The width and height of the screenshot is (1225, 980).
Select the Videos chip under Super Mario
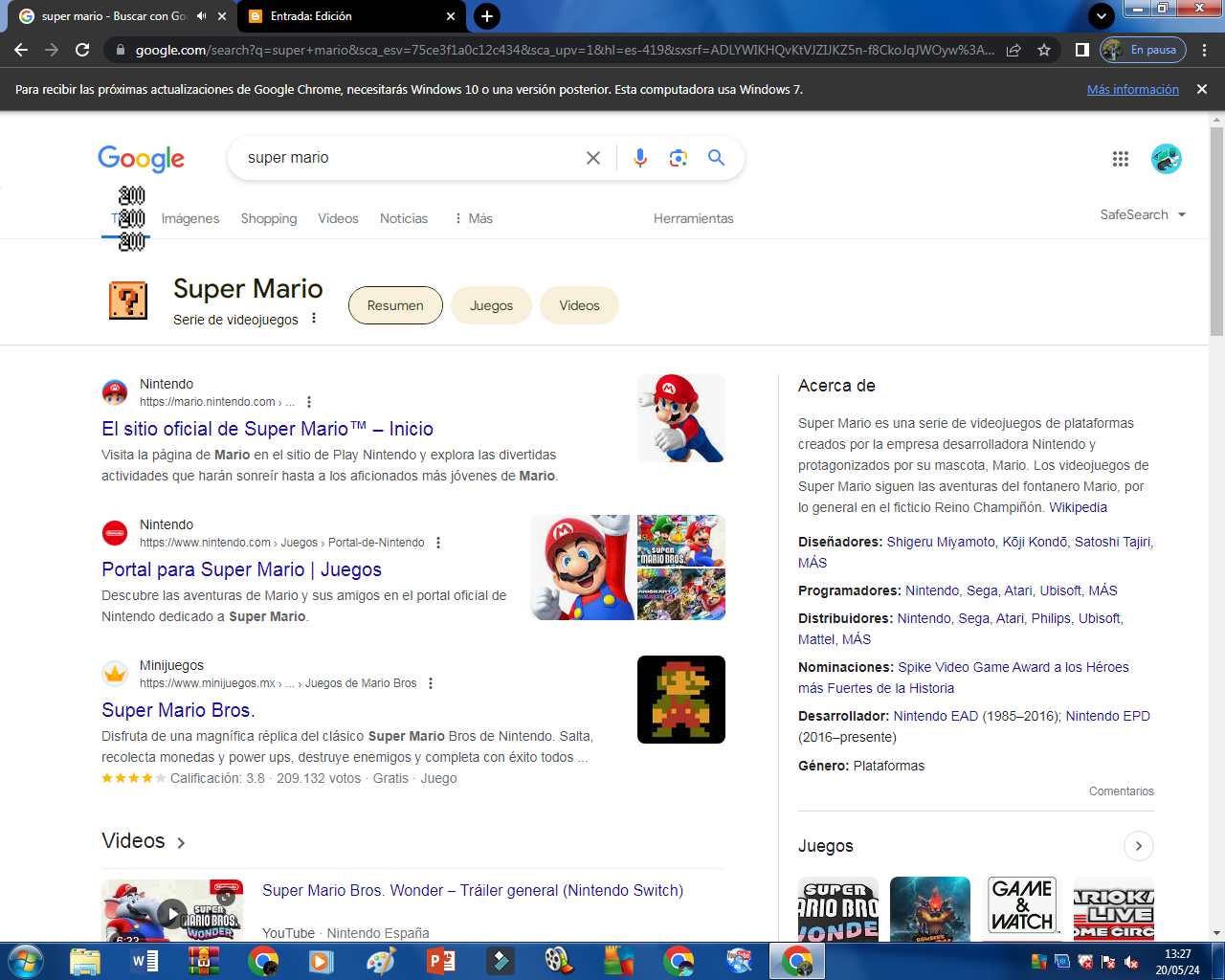579,305
